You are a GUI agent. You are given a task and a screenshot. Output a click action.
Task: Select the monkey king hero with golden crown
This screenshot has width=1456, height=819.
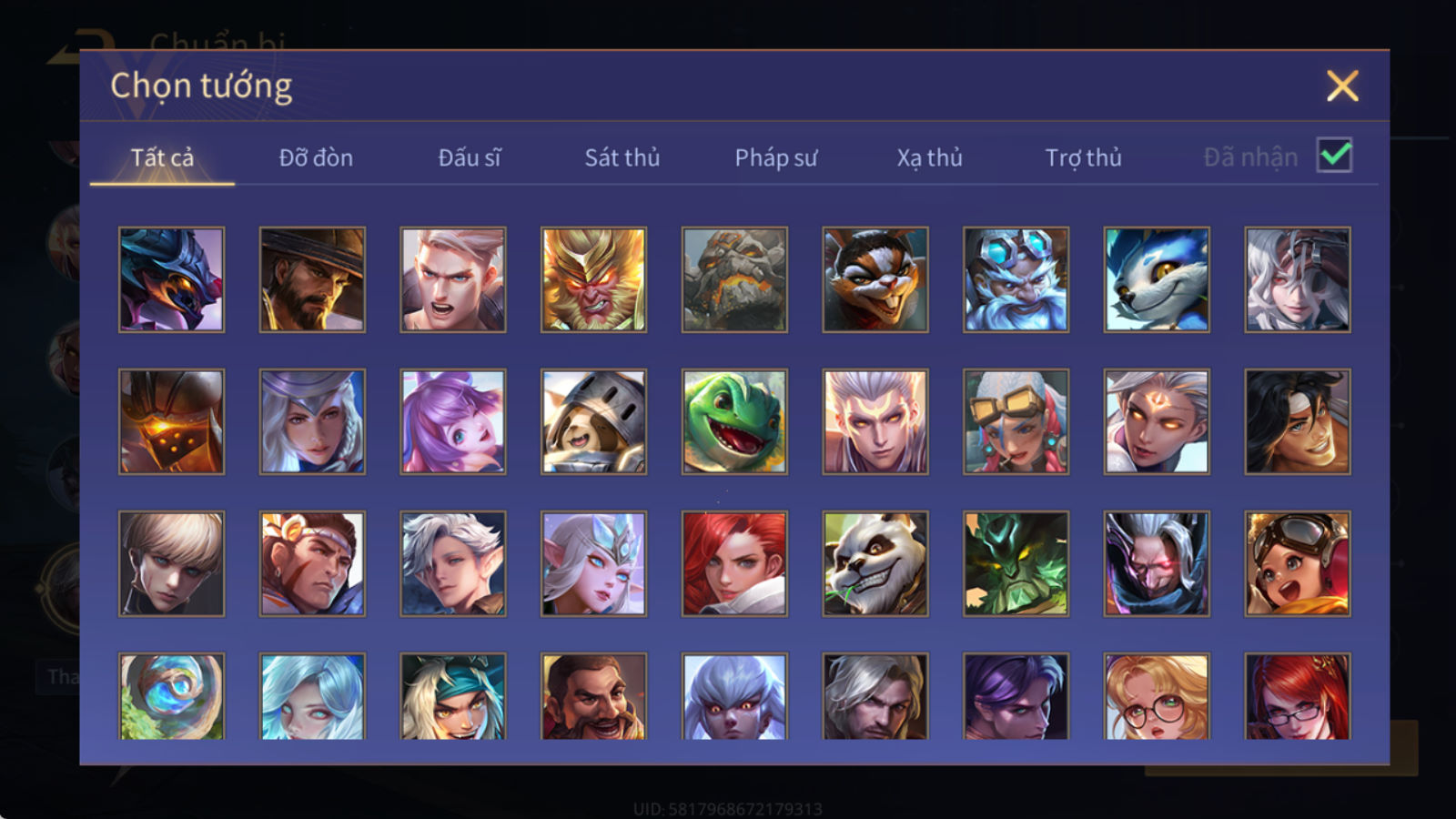point(593,279)
